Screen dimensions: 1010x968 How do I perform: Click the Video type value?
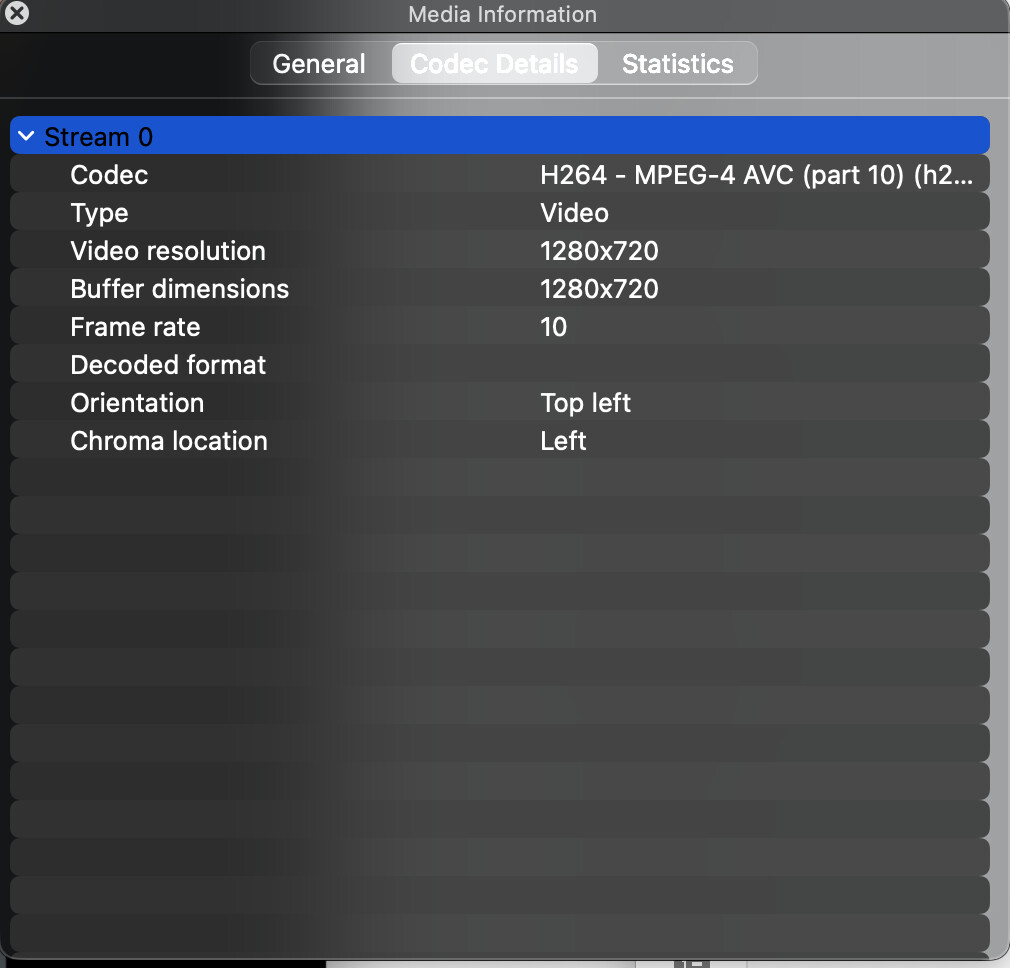click(x=574, y=213)
